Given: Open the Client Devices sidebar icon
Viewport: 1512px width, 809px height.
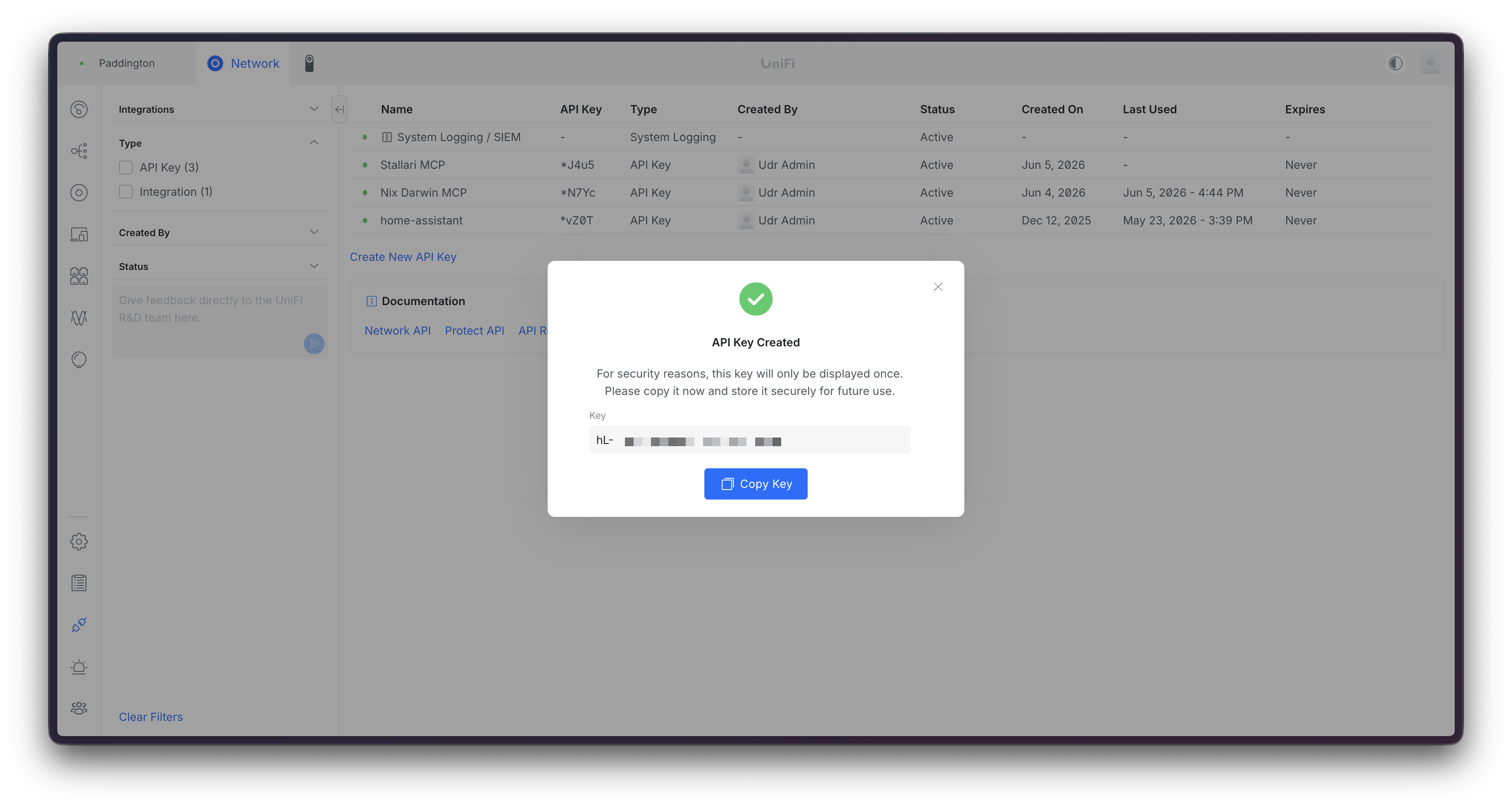Looking at the screenshot, I should [x=79, y=234].
